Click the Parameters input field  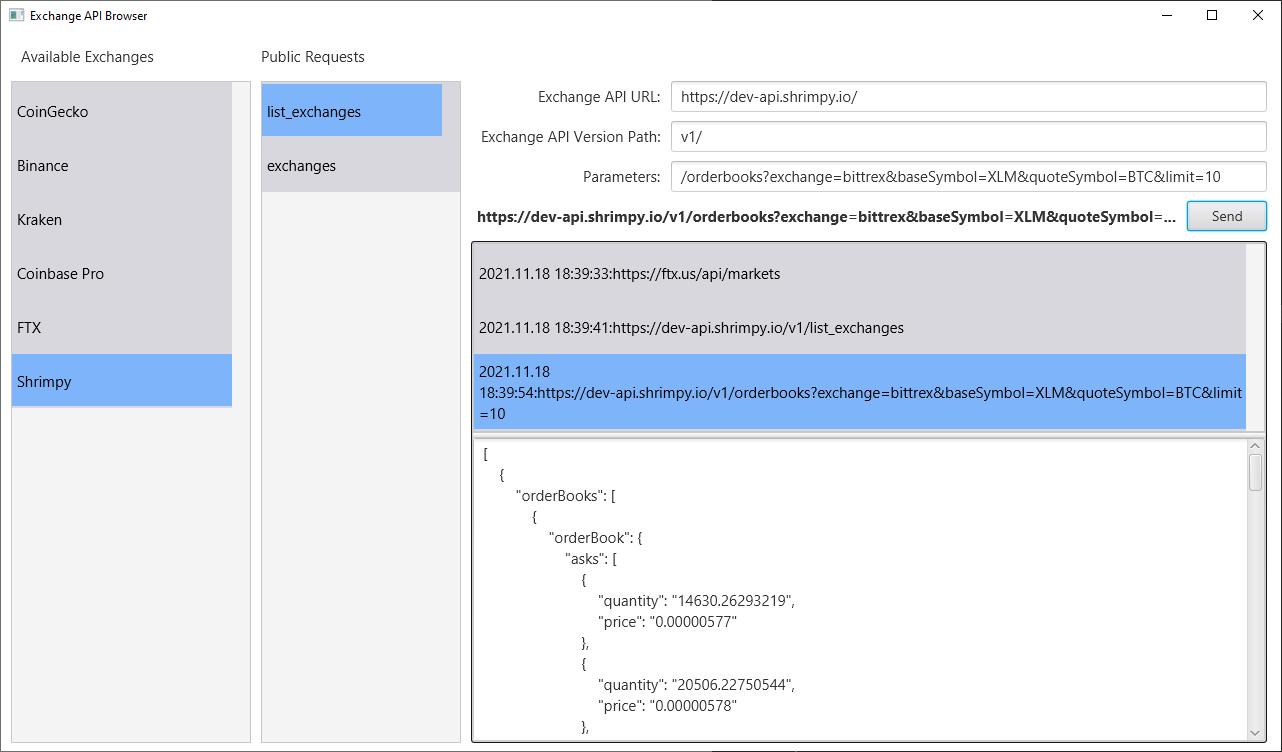click(968, 177)
